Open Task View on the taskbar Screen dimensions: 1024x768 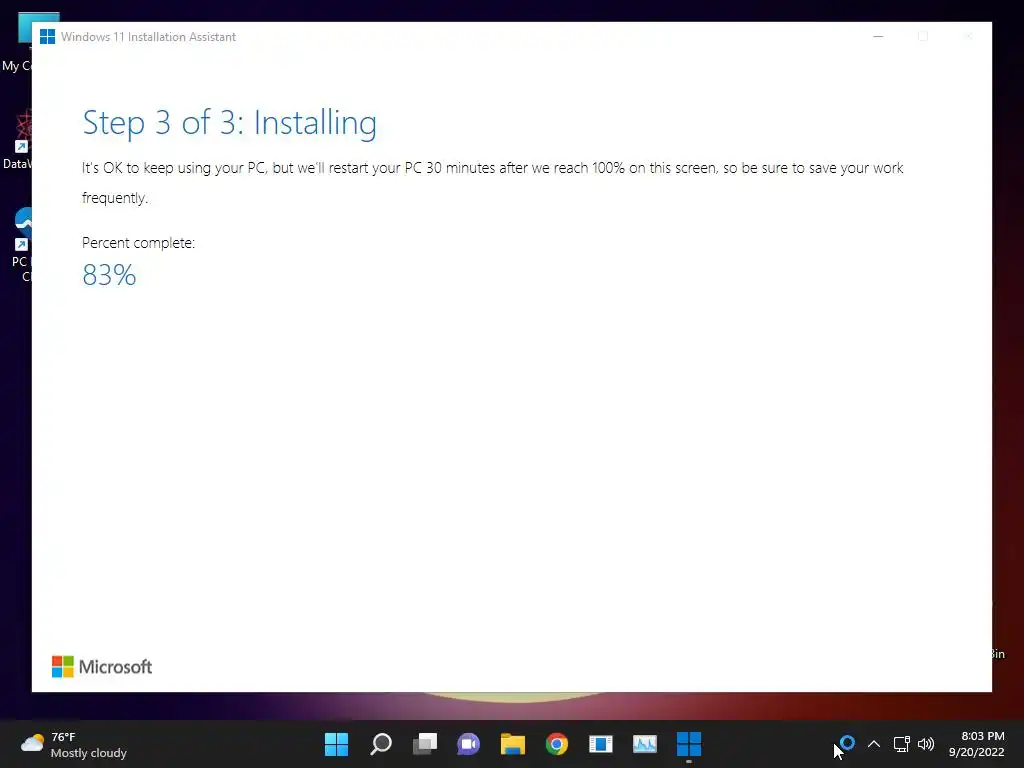pyautogui.click(x=424, y=744)
